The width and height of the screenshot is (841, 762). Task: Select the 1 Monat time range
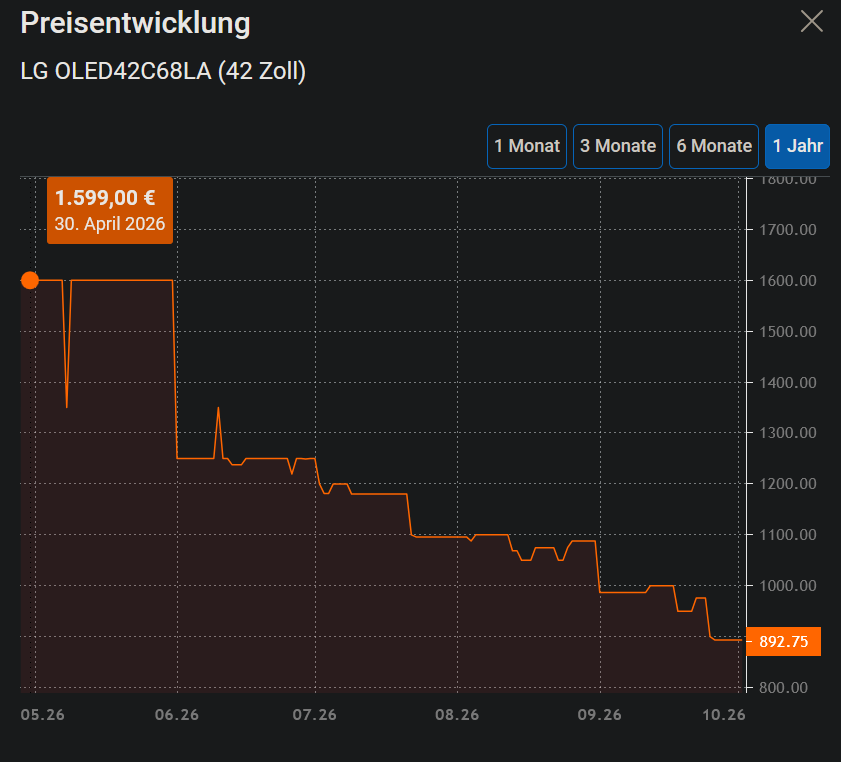527,146
